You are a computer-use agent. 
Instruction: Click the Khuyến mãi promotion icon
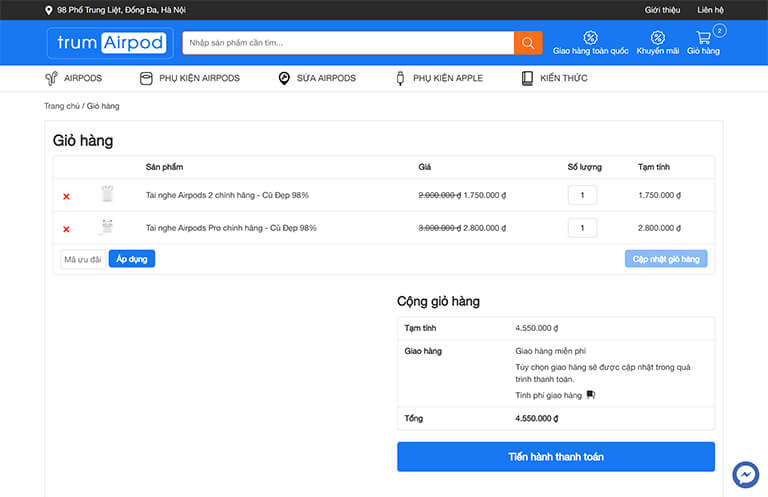pos(657,41)
